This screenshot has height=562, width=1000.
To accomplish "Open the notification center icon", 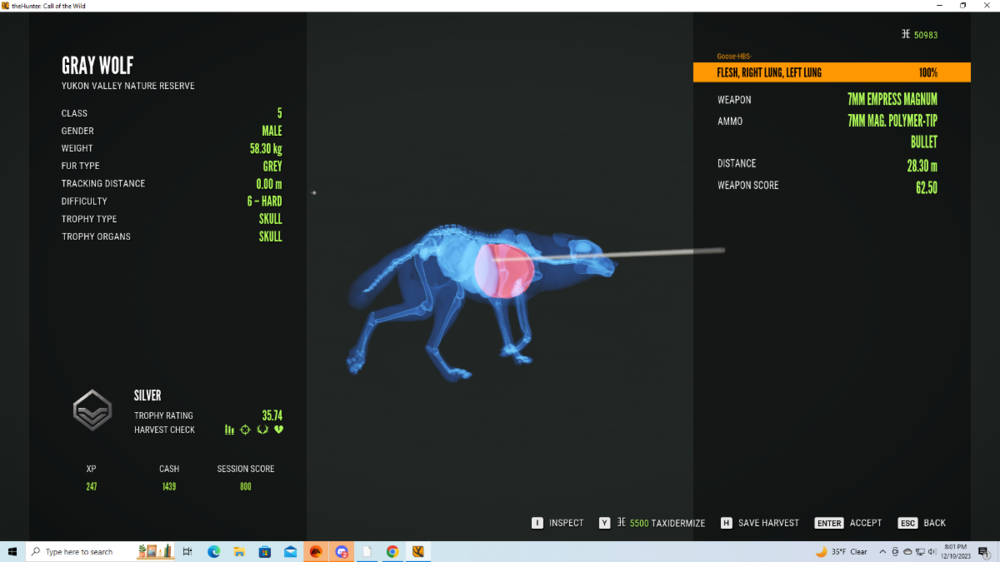I will tap(985, 551).
